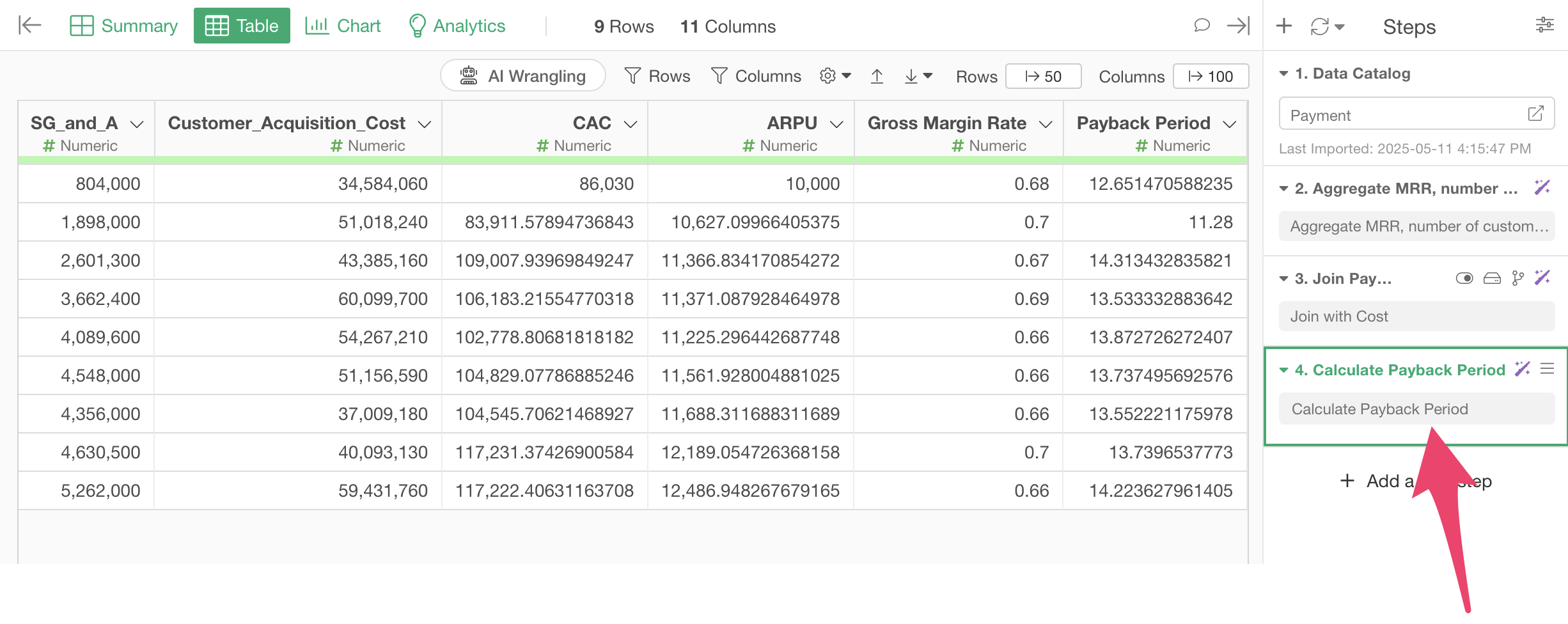Image resolution: width=1568 pixels, height=624 pixels.
Task: Add a new step with plus icon
Action: (1284, 26)
